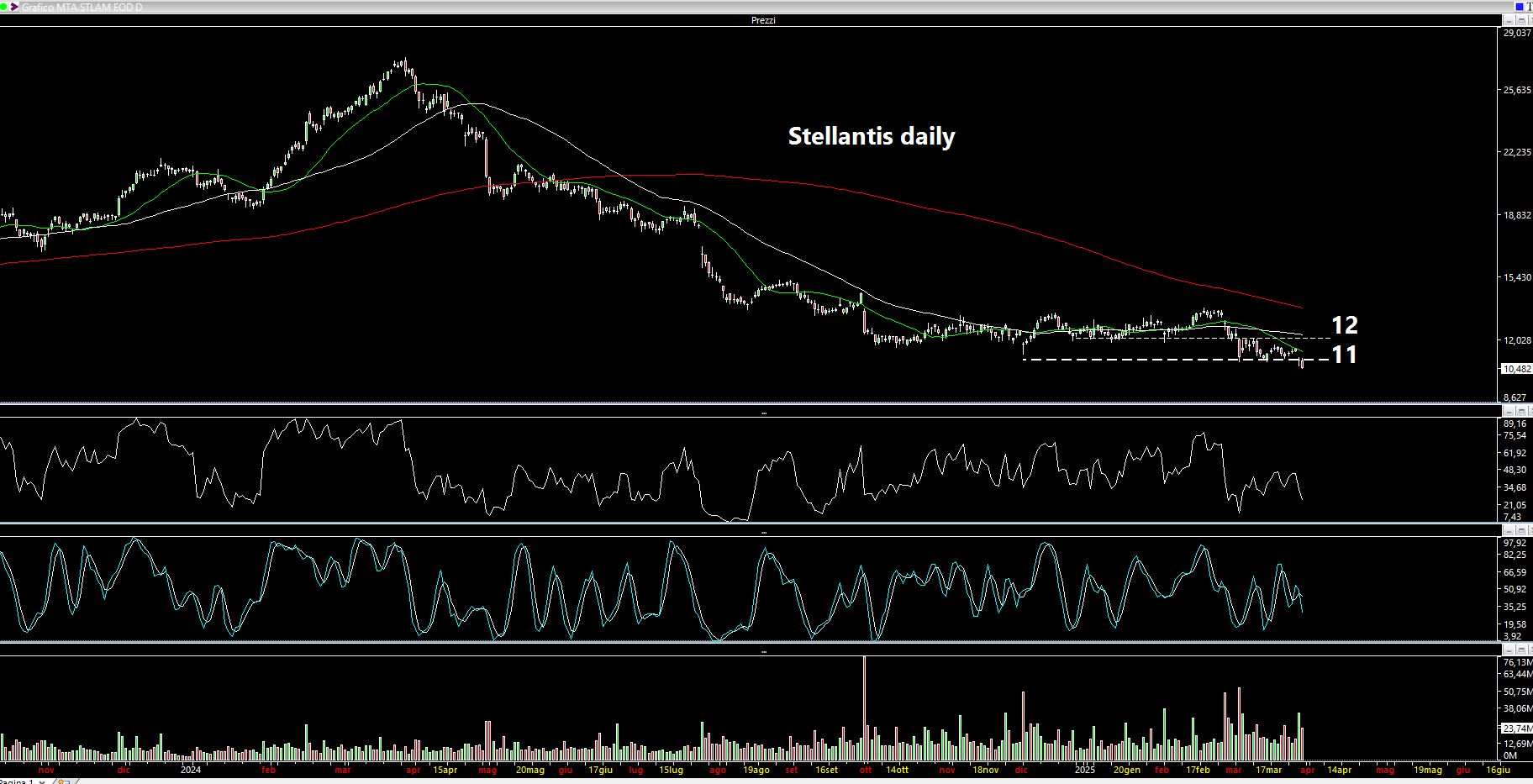The height and width of the screenshot is (784, 1533).
Task: Click the 15,430 price axis value
Action: click(x=1517, y=277)
